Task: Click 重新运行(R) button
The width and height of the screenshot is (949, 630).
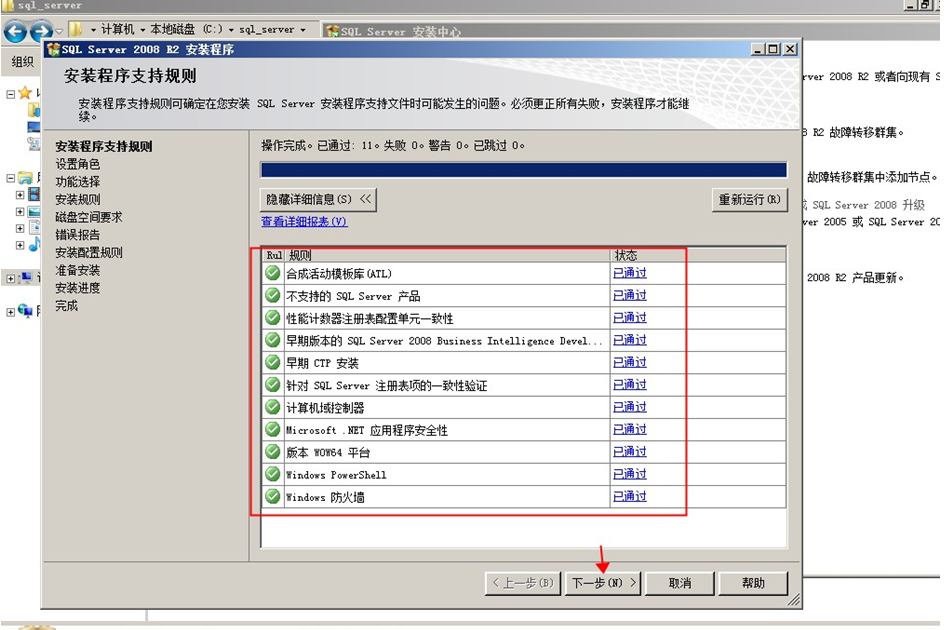Action: [x=749, y=199]
